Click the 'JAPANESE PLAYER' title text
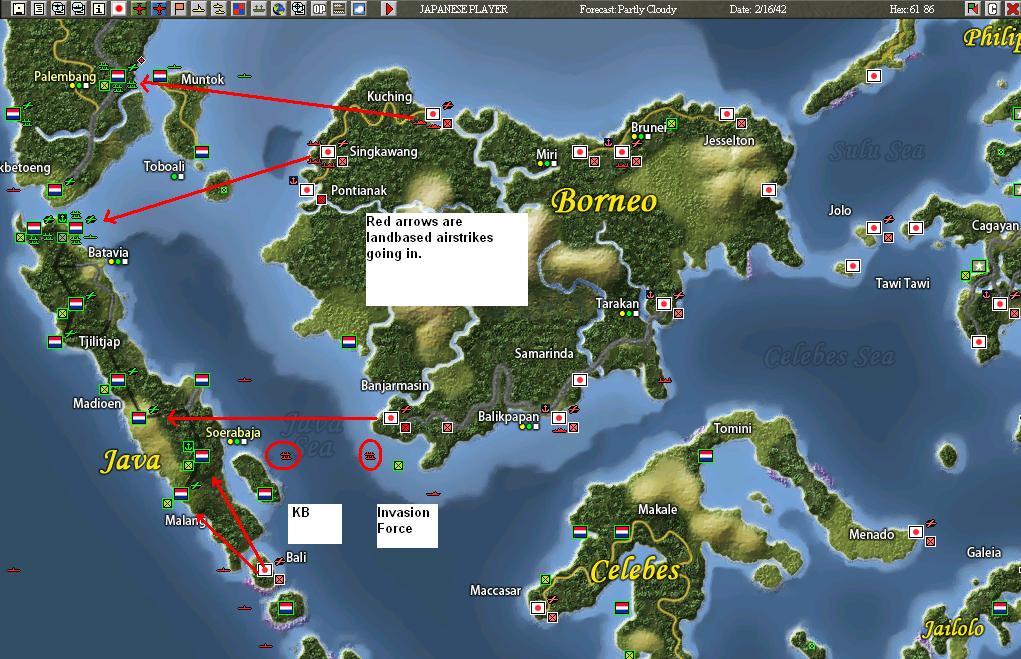The height and width of the screenshot is (659, 1021). [464, 9]
